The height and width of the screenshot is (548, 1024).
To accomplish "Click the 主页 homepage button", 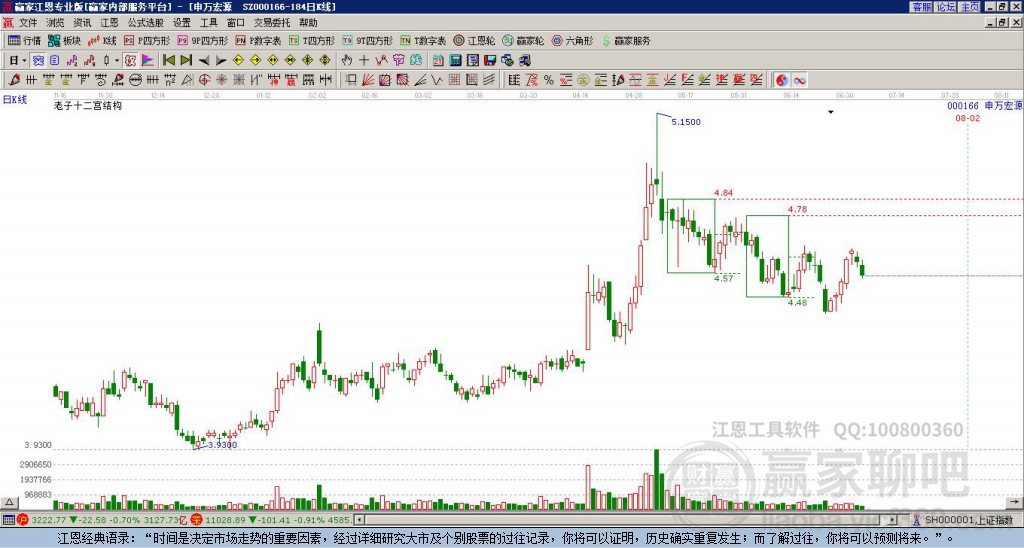I will pos(970,7).
